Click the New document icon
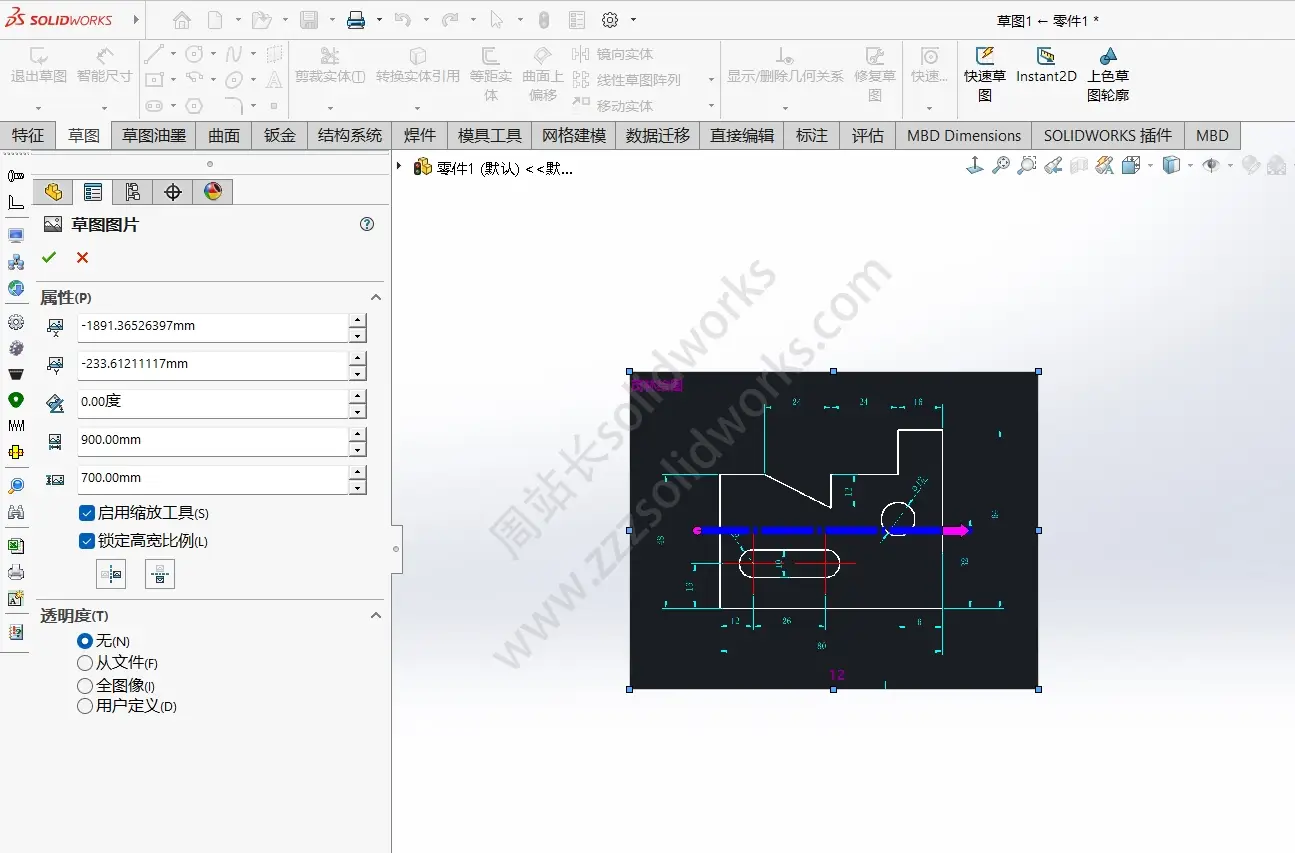This screenshot has height=853, width=1295. click(216, 20)
